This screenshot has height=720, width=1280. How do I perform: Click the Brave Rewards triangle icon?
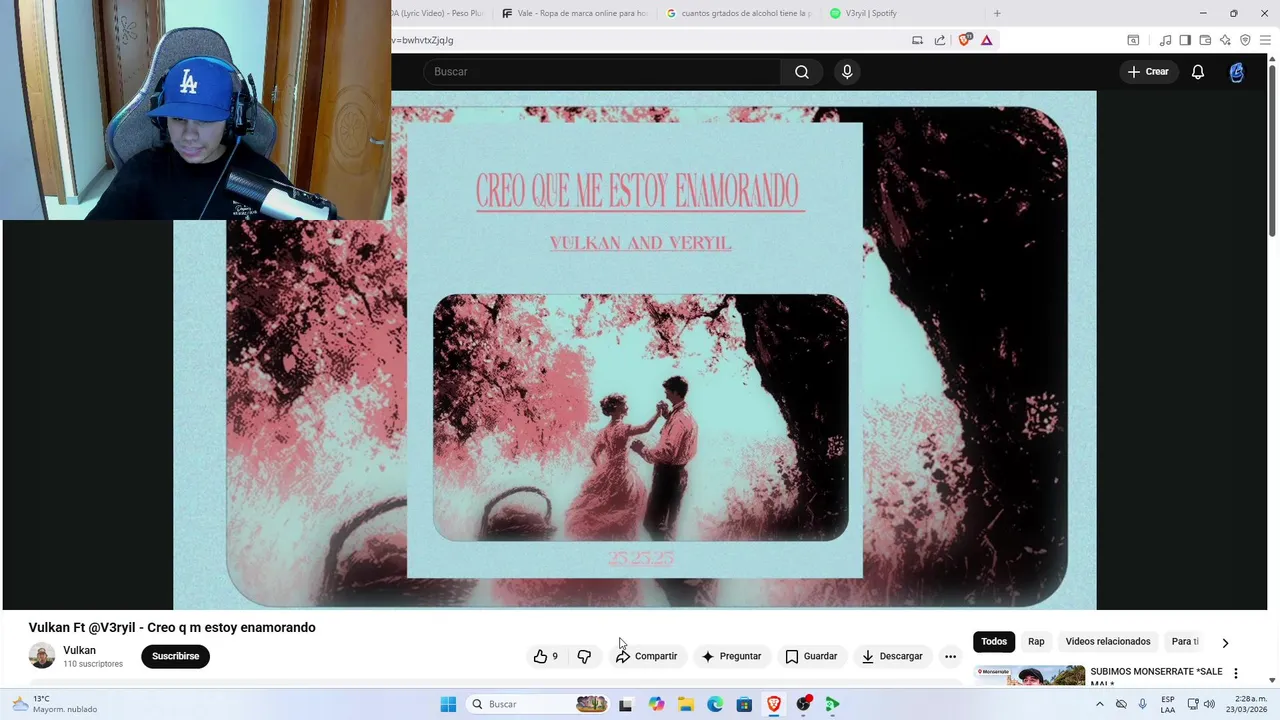[x=987, y=40]
